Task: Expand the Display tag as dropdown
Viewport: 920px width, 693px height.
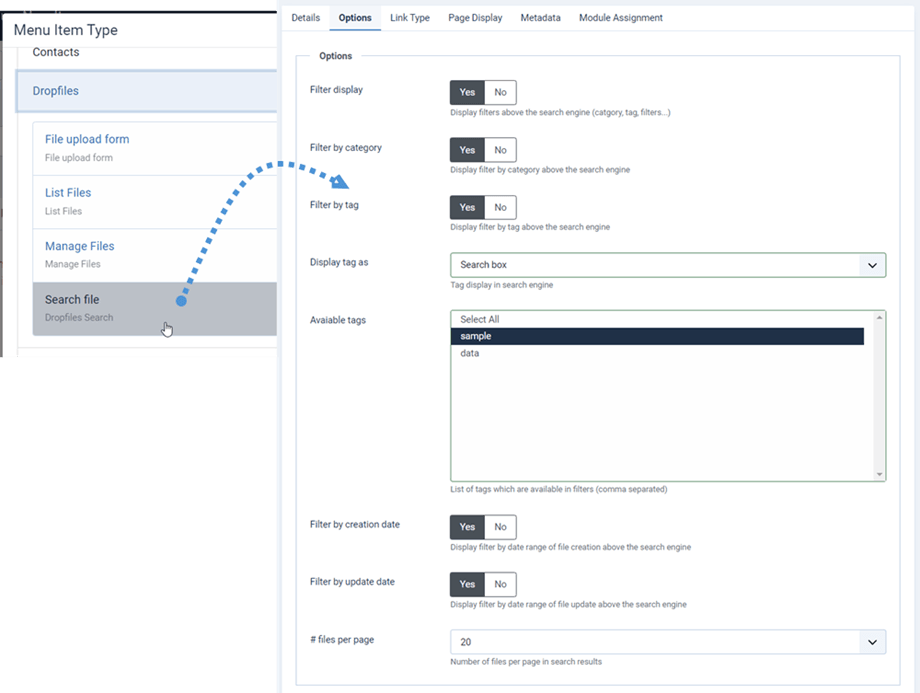Action: coord(667,265)
